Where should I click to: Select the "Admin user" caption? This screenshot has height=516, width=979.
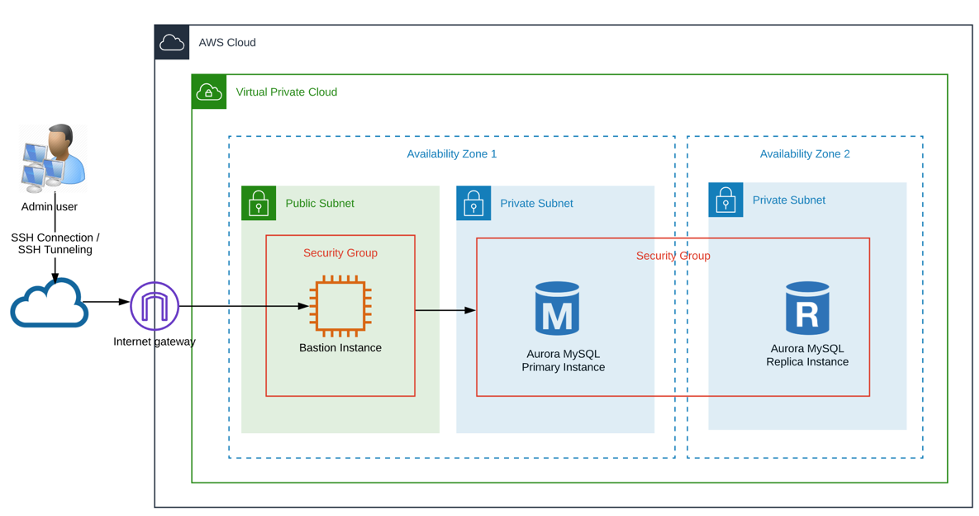coord(49,207)
